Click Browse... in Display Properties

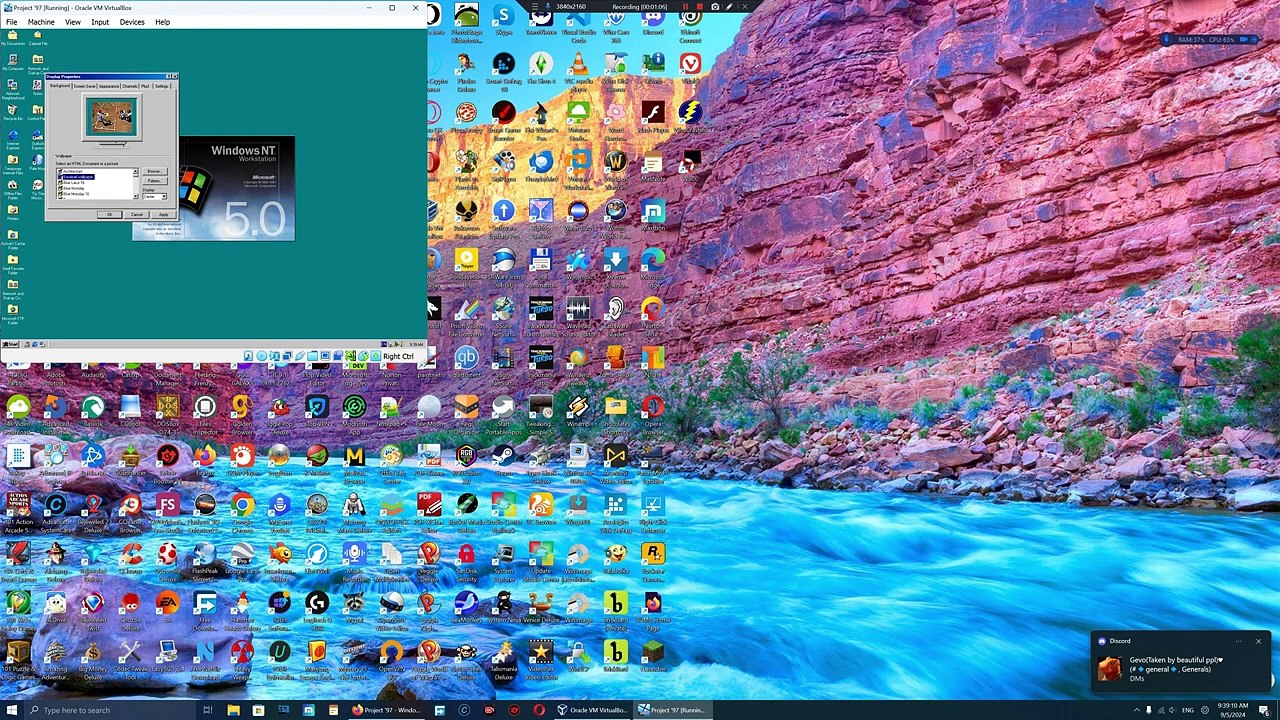(x=154, y=171)
